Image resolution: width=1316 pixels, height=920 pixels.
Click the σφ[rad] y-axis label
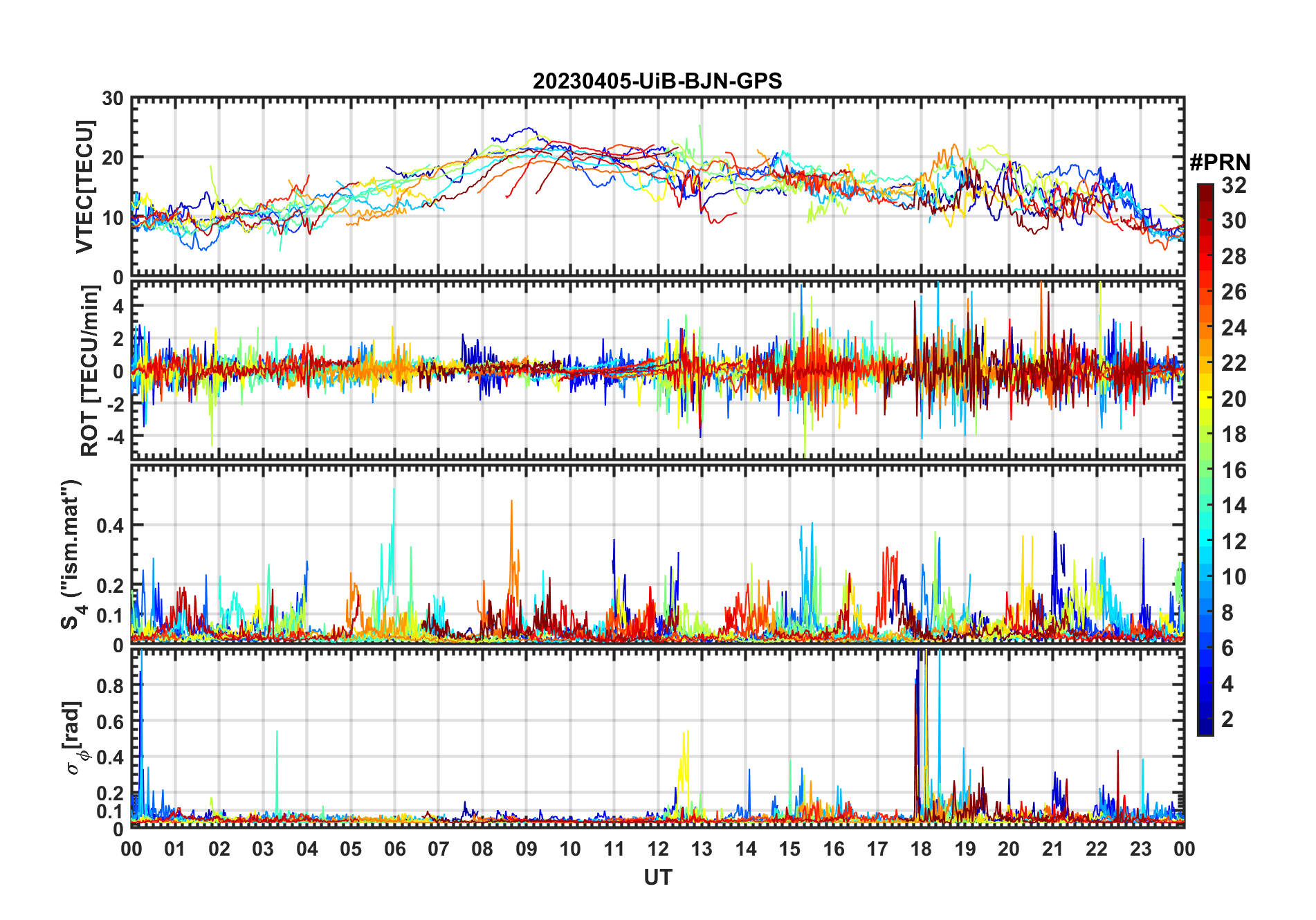[73, 737]
